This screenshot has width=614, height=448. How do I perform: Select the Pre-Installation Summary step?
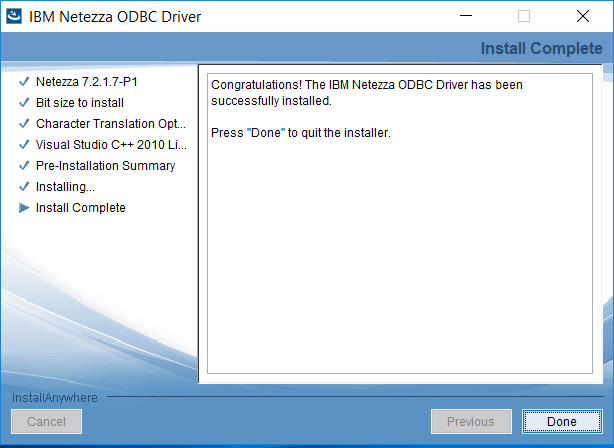coord(105,166)
